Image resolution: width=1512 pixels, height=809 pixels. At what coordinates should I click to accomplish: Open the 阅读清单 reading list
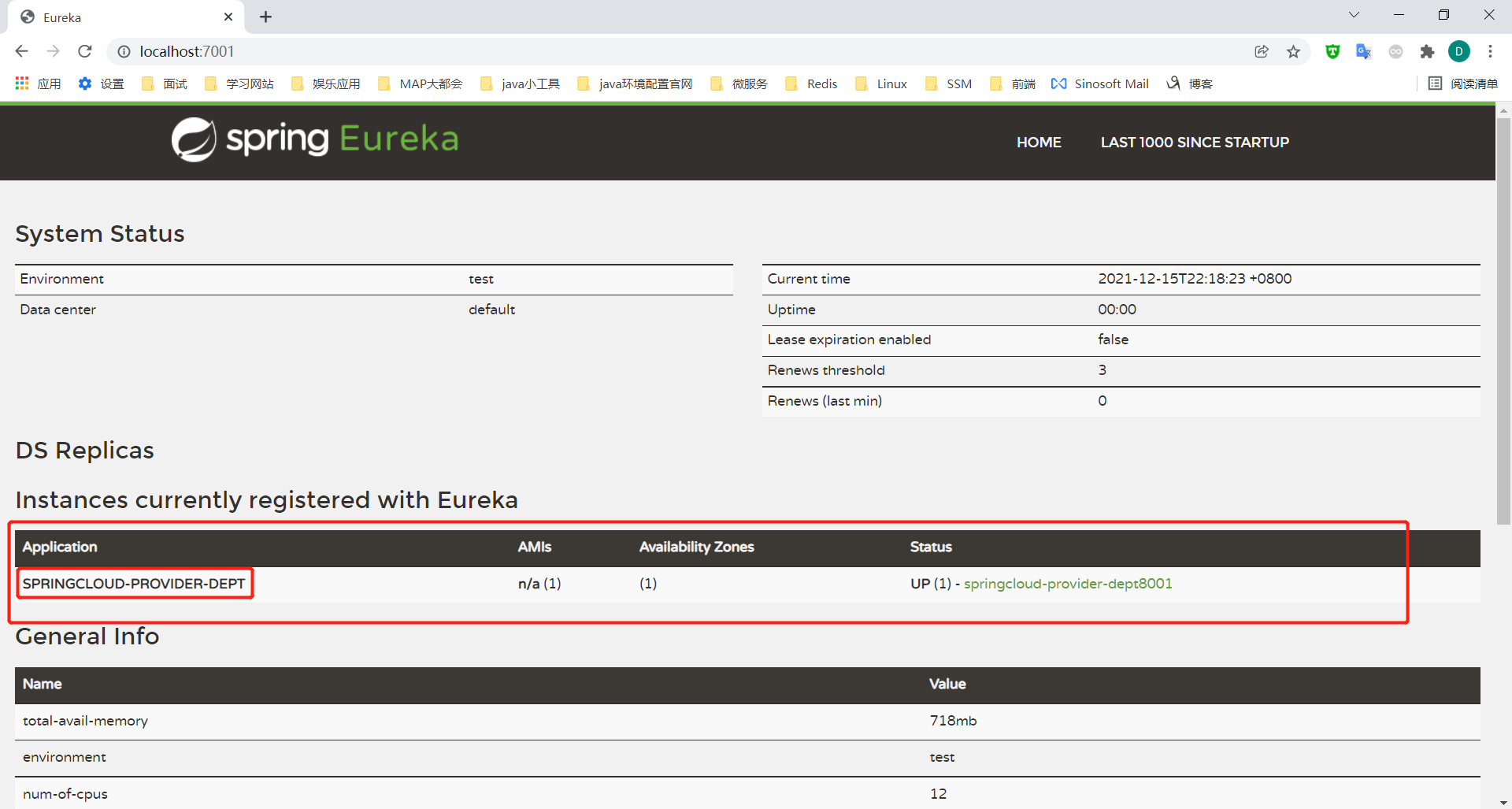coord(1463,83)
